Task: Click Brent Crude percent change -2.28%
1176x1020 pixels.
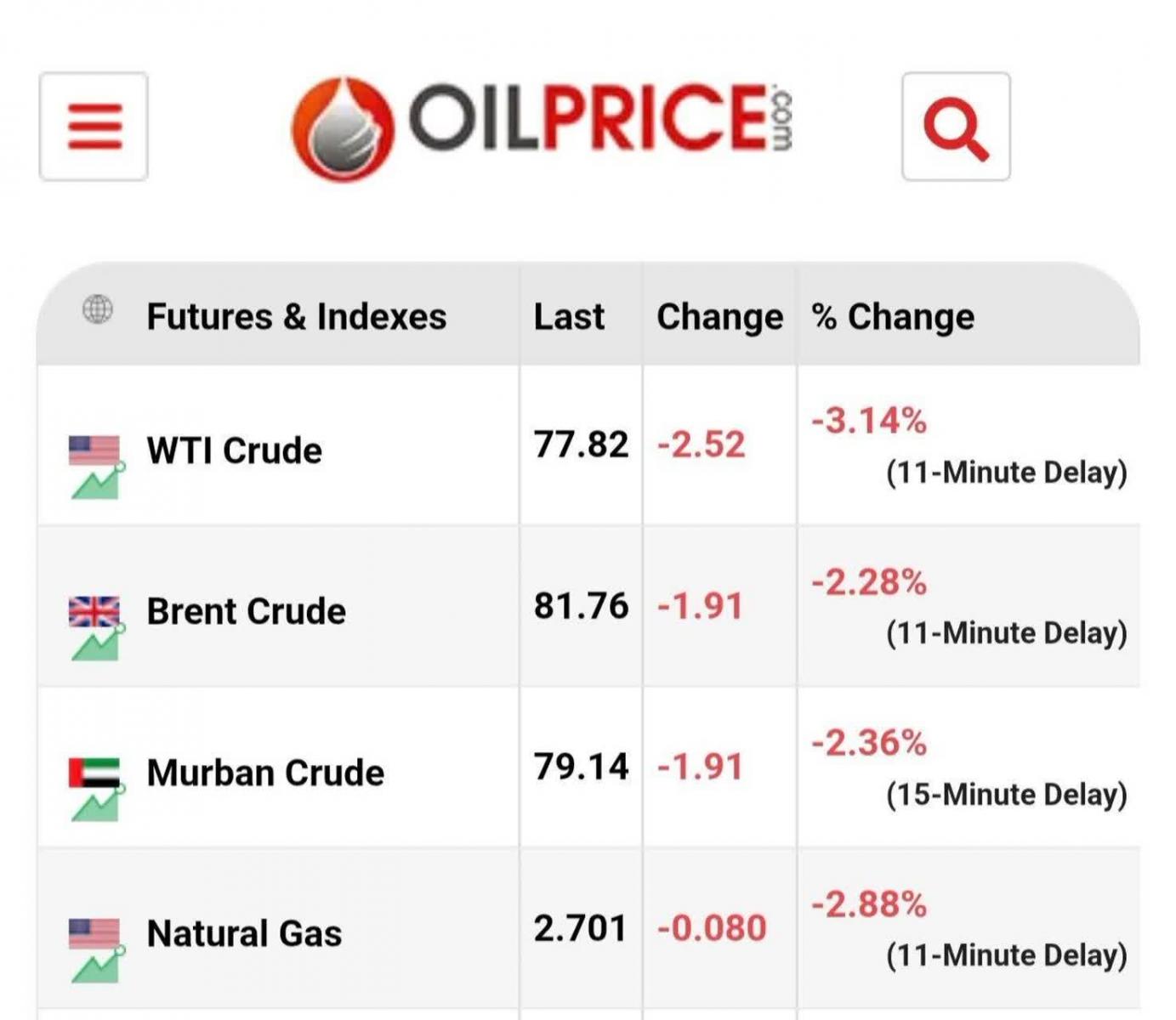Action: pyautogui.click(x=868, y=582)
